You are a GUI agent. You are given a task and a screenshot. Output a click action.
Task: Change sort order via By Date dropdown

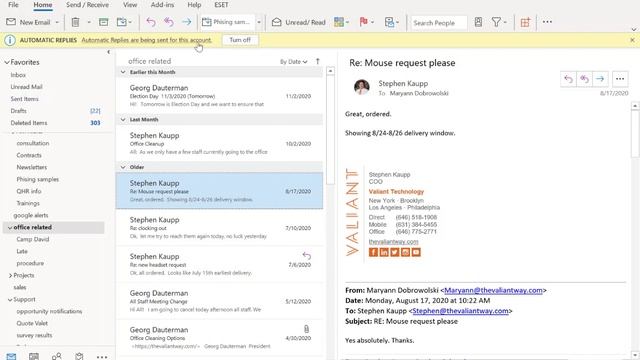click(x=293, y=62)
